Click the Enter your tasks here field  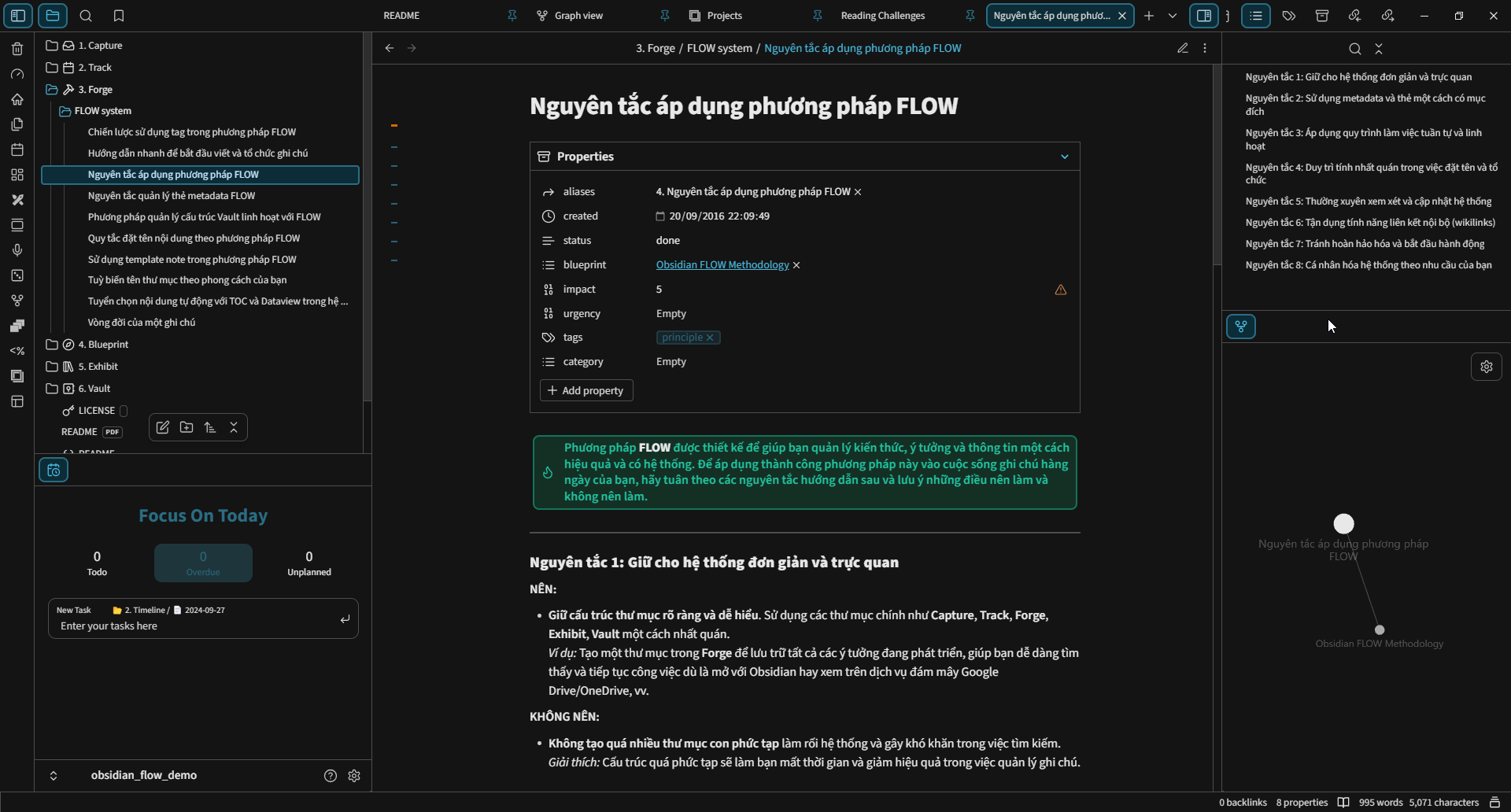point(197,626)
